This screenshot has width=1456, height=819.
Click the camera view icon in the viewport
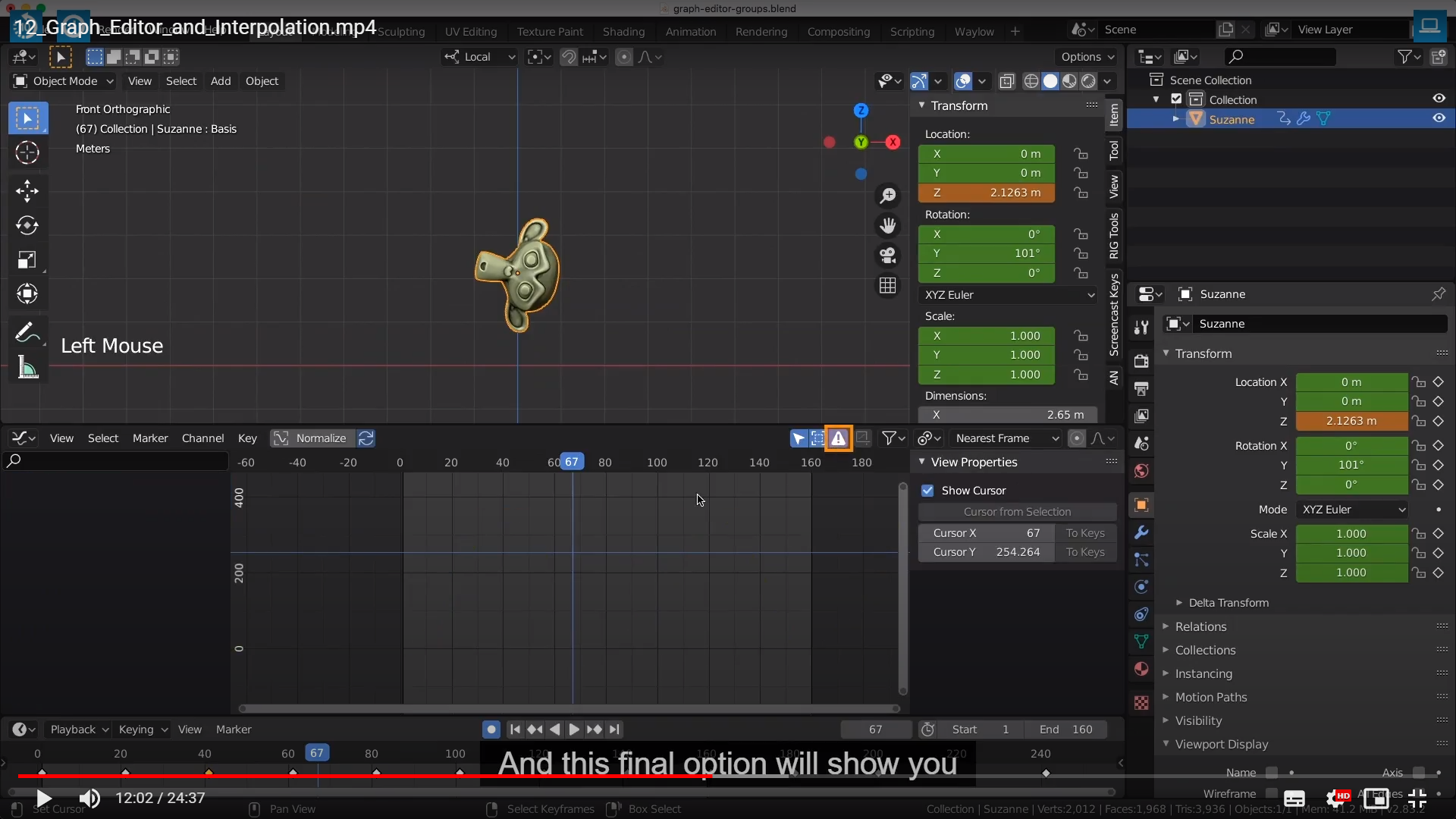(887, 256)
